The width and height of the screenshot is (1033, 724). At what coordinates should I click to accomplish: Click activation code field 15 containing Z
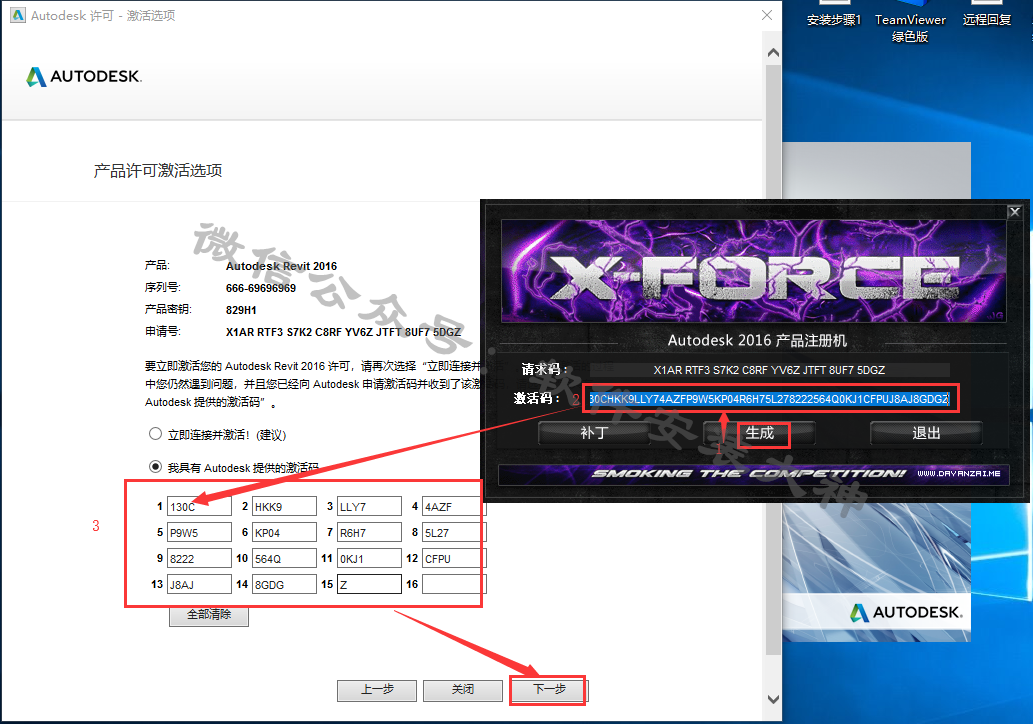369,584
